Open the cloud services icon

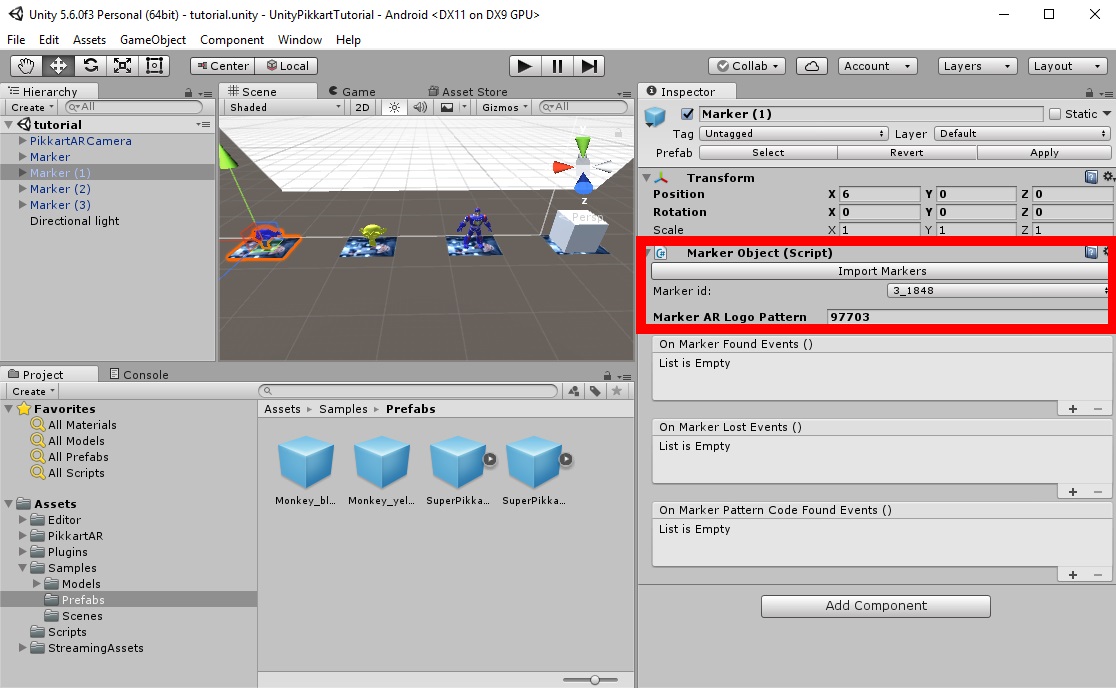(811, 66)
